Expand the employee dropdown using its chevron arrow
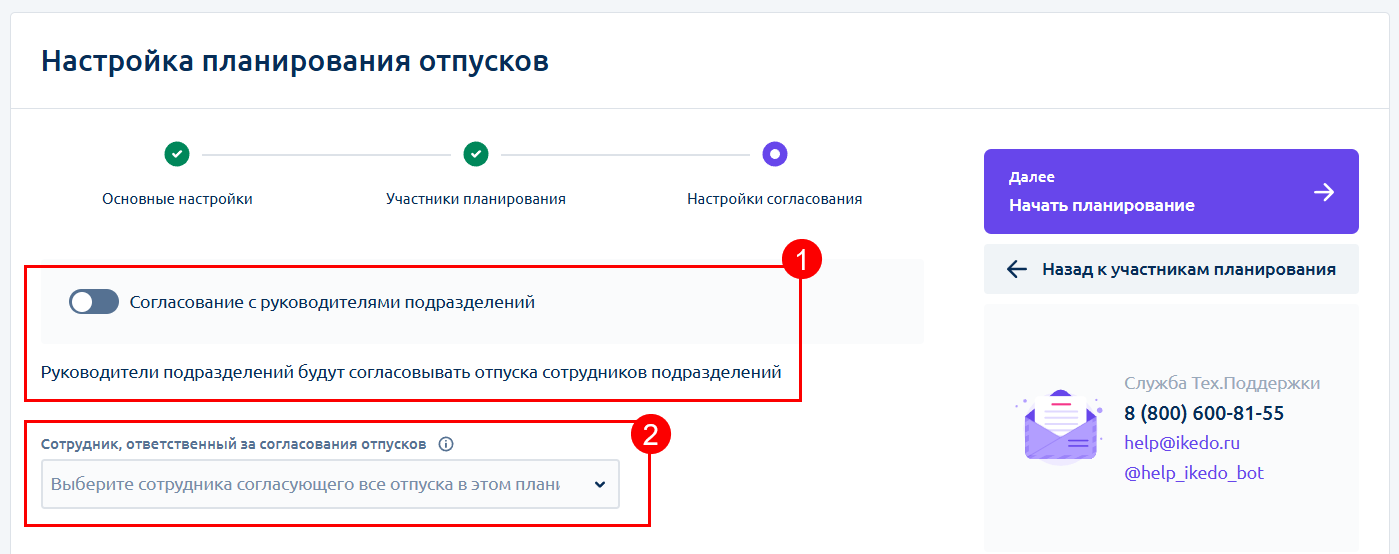Image resolution: width=1399 pixels, height=554 pixels. [600, 484]
